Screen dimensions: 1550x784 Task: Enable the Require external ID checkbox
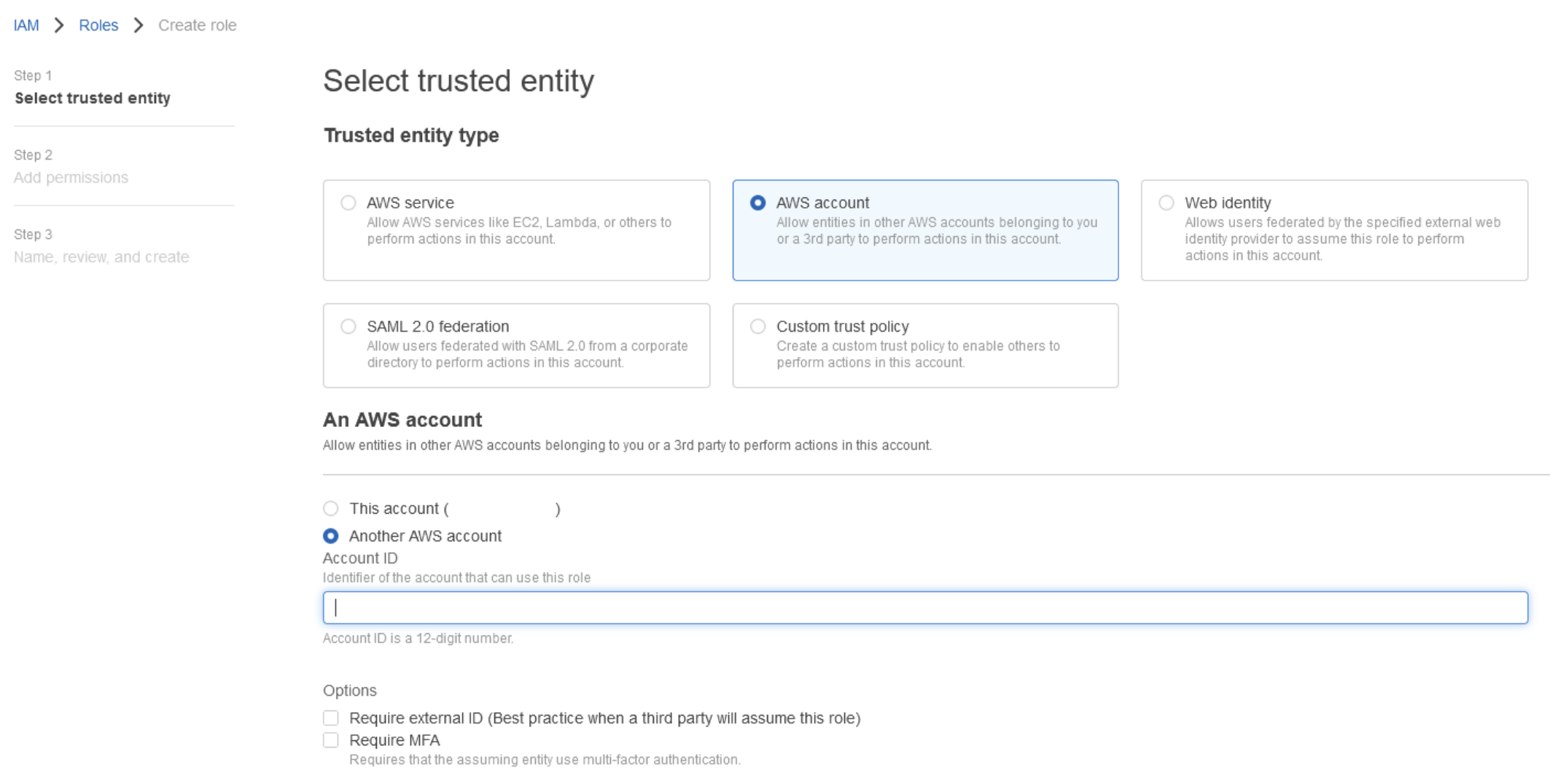[331, 718]
